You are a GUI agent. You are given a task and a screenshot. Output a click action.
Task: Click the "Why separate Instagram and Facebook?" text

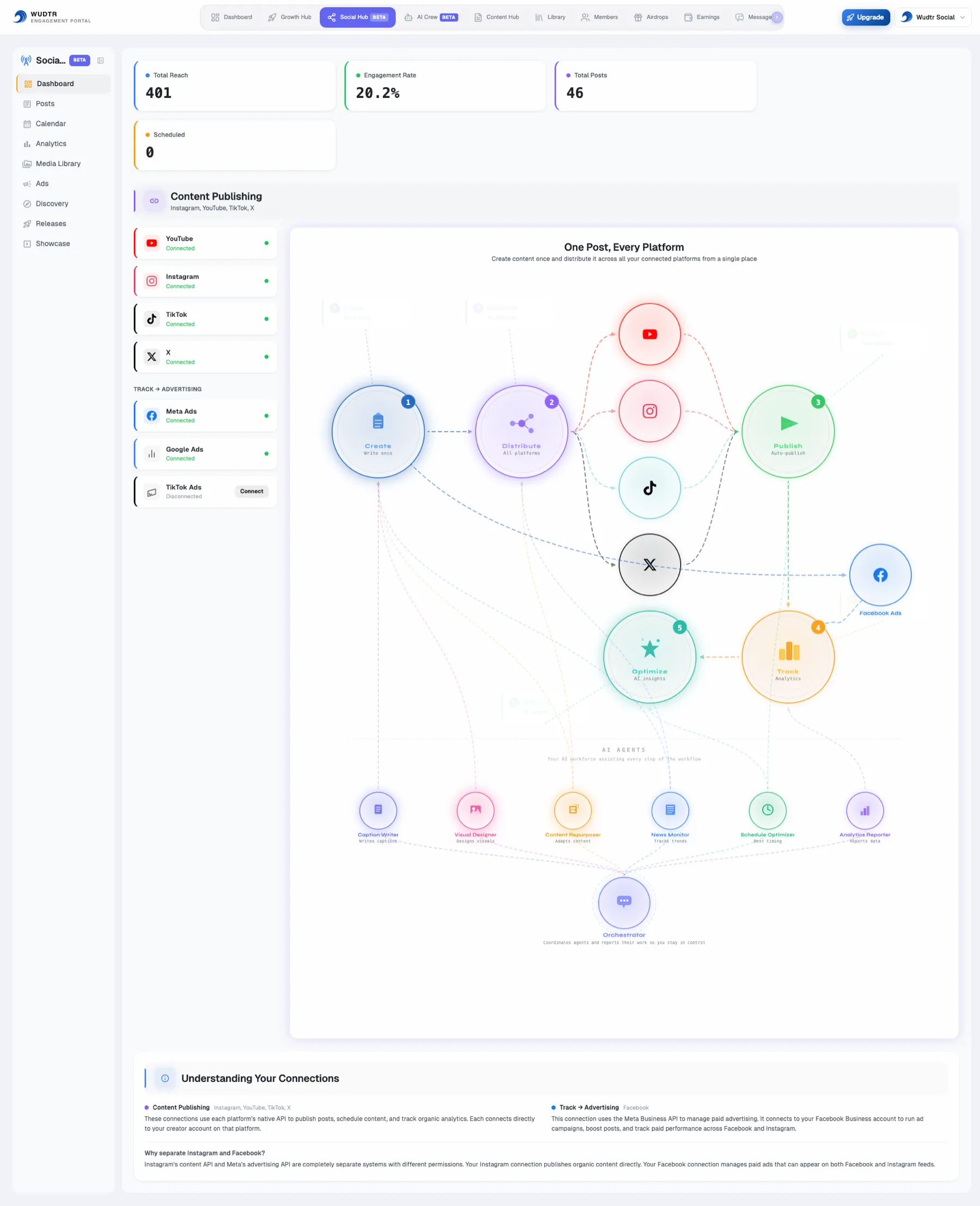204,1153
